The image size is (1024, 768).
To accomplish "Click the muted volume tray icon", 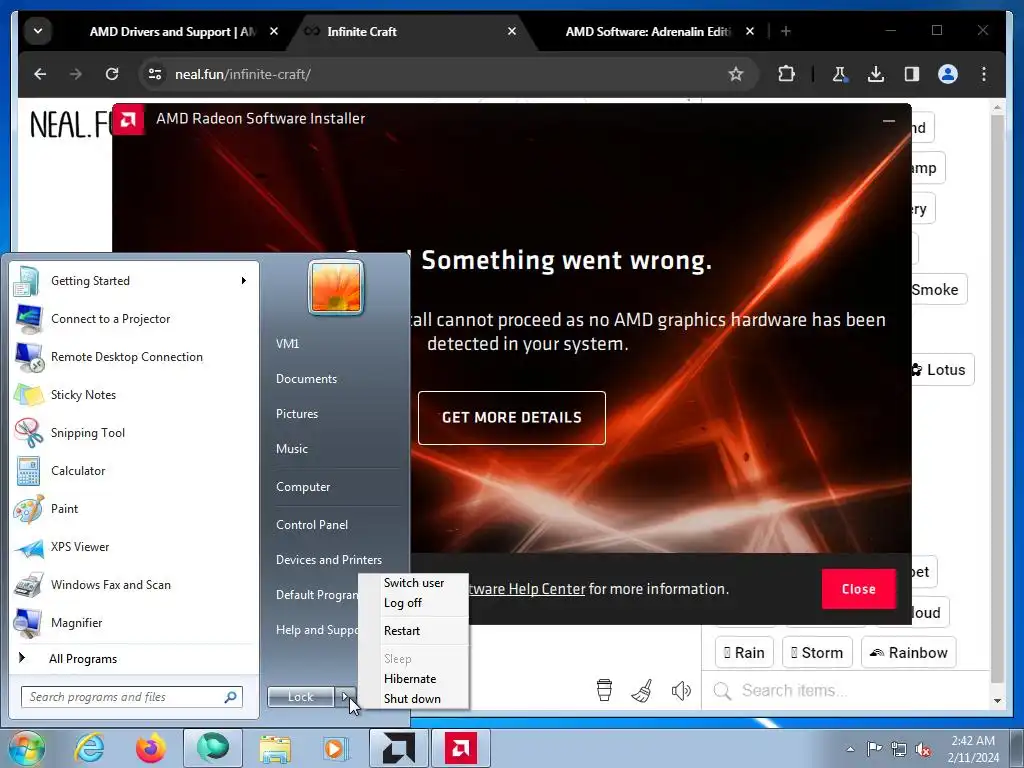I will point(923,749).
